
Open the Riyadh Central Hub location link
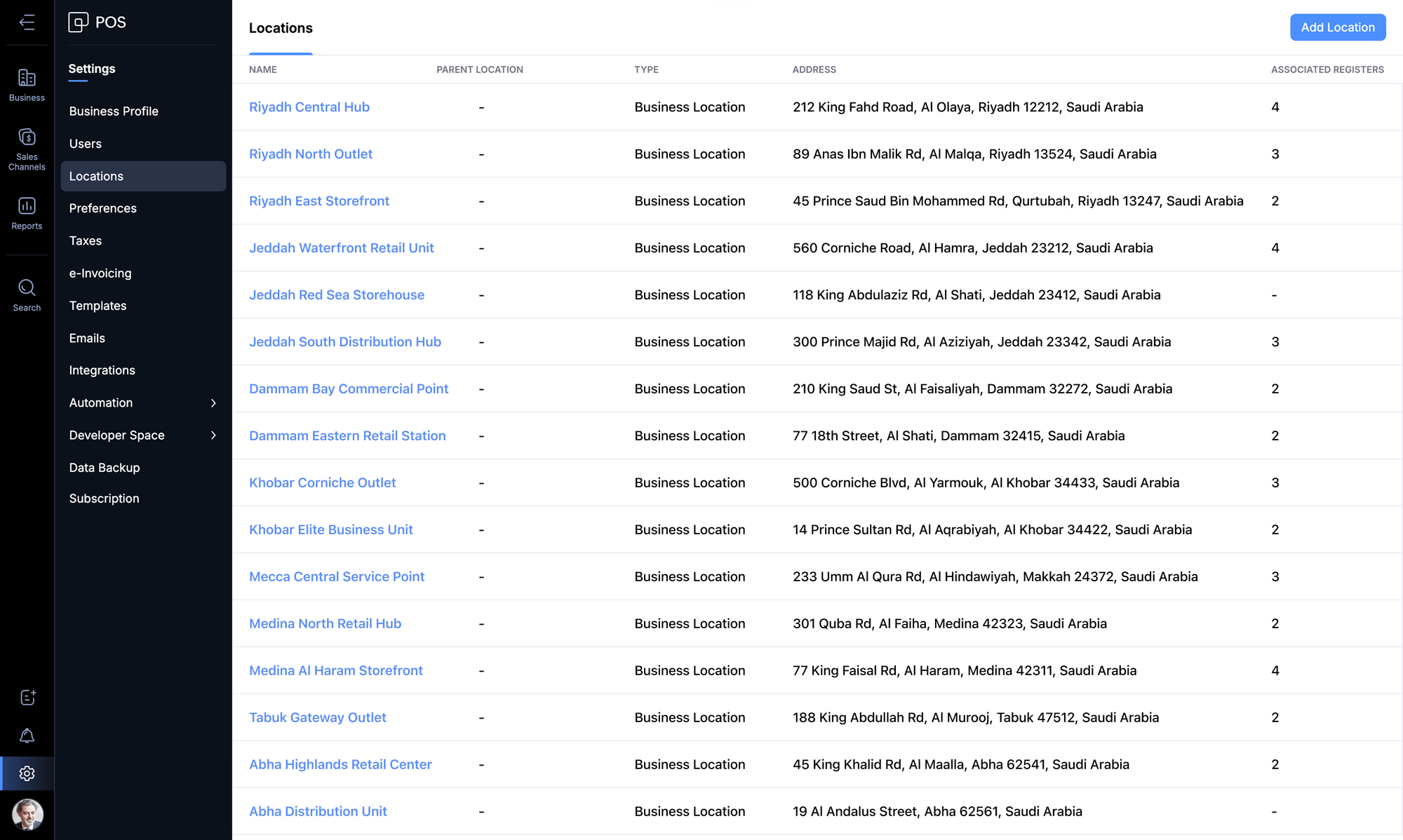tap(309, 107)
